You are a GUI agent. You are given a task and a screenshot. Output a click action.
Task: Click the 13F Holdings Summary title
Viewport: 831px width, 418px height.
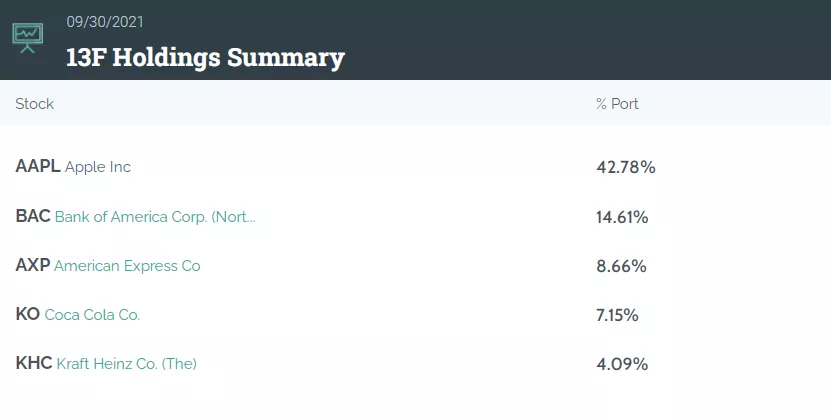pyautogui.click(x=205, y=57)
